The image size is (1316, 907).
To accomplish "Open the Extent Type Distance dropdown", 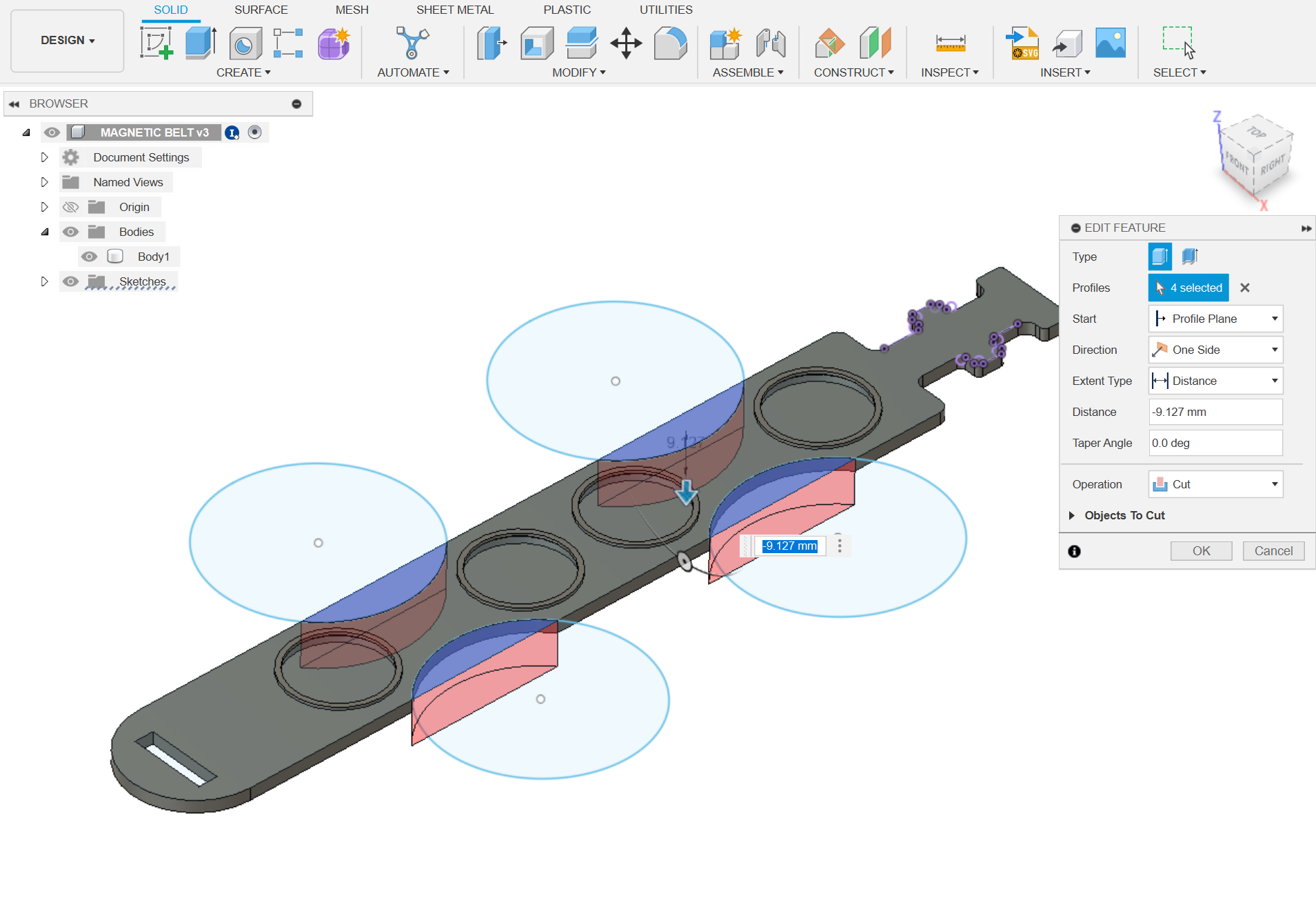I will click(x=1215, y=381).
